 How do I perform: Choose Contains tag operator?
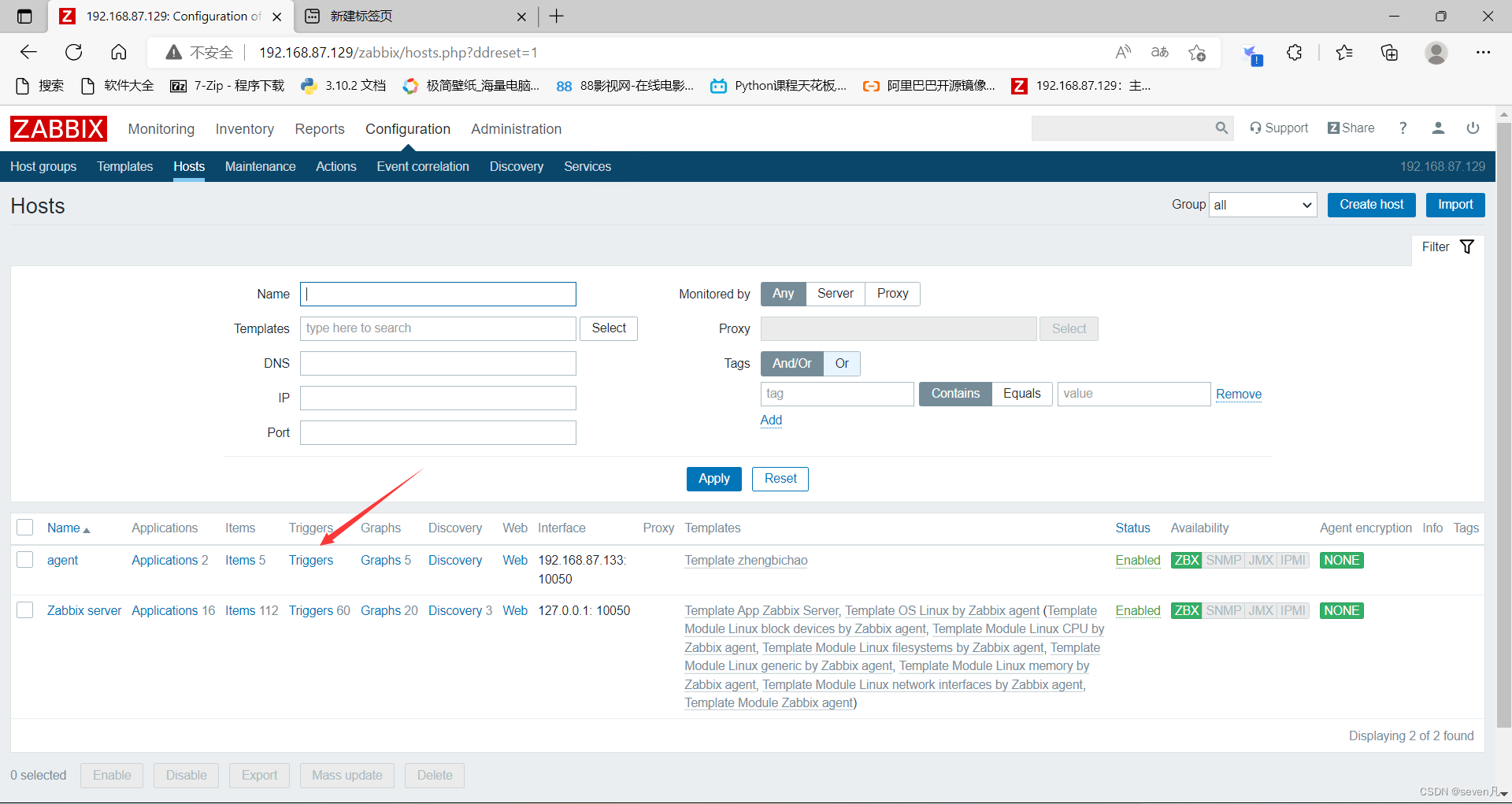click(x=955, y=394)
